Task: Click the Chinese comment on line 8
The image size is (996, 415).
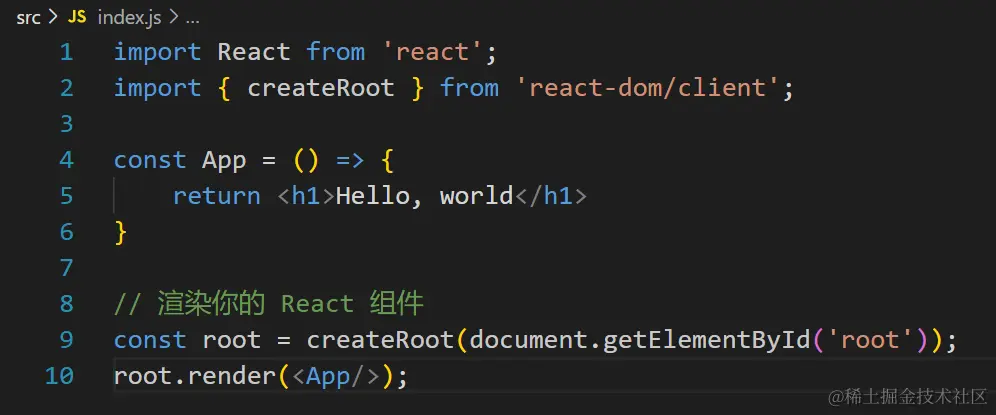Action: (x=269, y=304)
